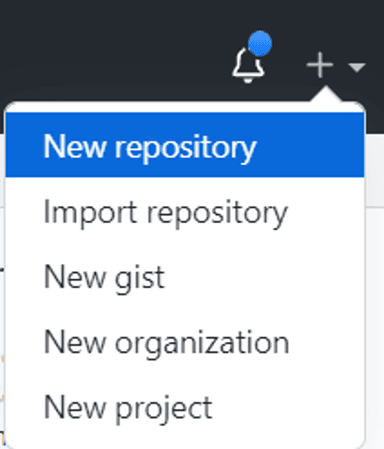Click the small triangle beside the plus
Viewport: 384px width, 449px height.
coord(357,67)
